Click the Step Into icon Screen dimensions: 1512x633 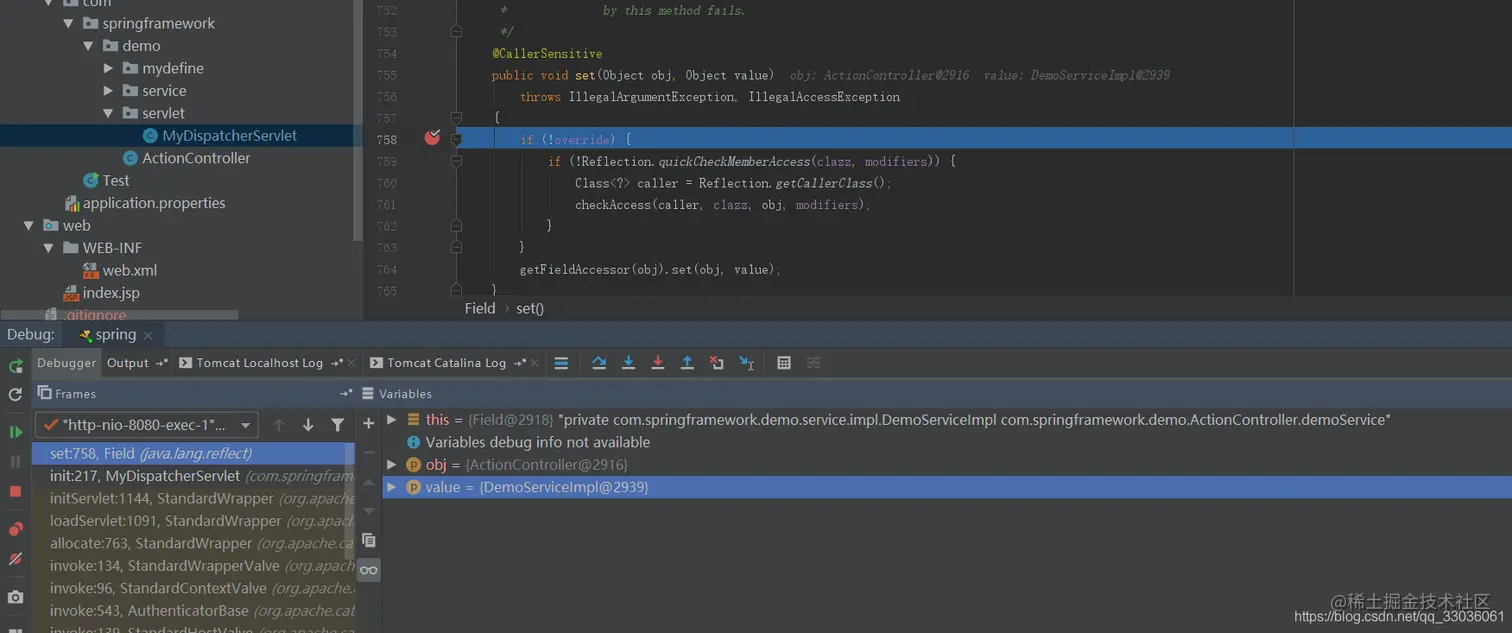pyautogui.click(x=628, y=363)
